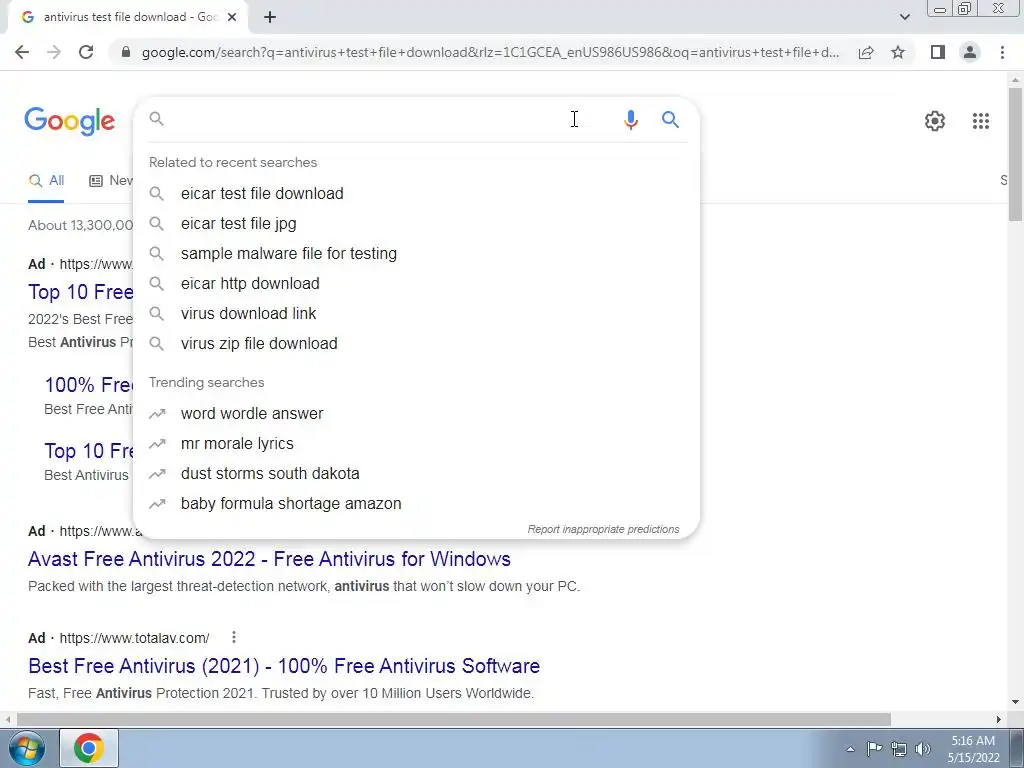
Task: Select suggestion virus download link
Action: [x=416, y=313]
